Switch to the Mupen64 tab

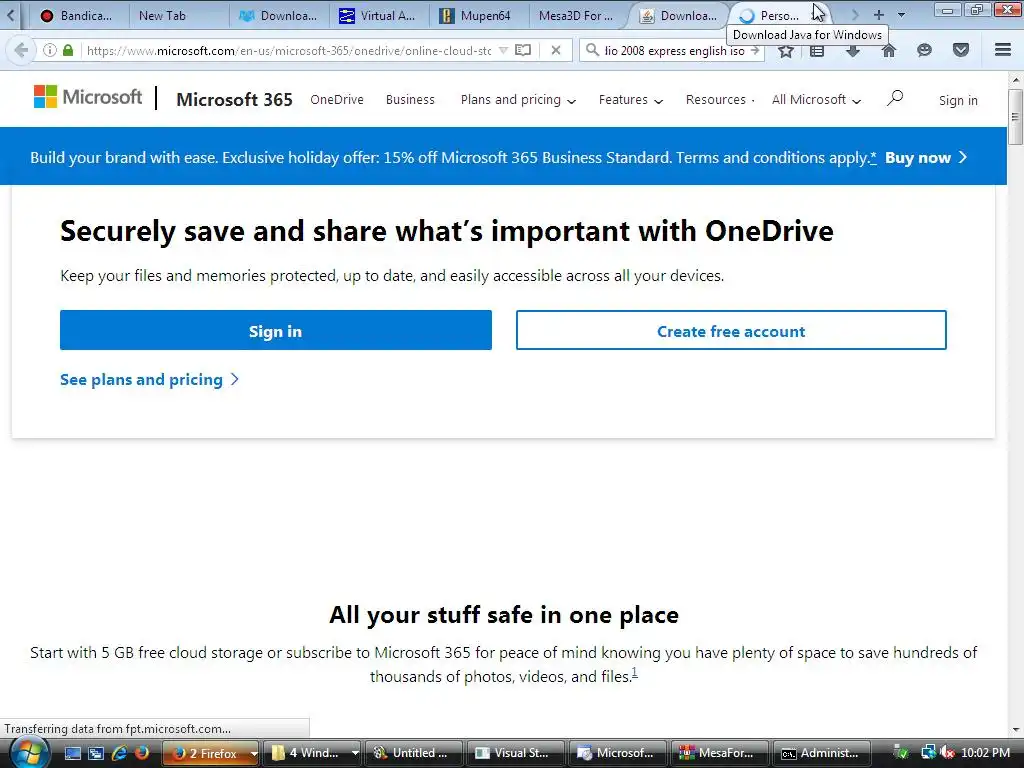(x=477, y=15)
